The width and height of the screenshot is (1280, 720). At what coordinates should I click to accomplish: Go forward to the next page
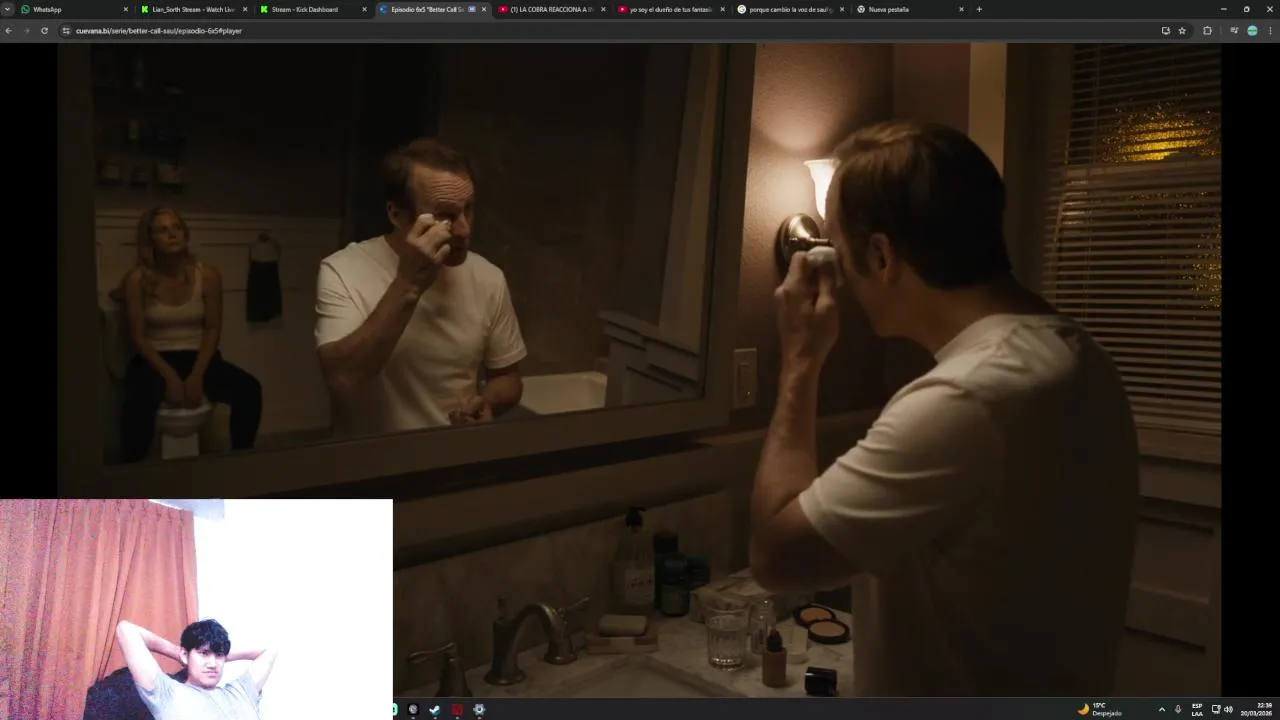pos(26,31)
